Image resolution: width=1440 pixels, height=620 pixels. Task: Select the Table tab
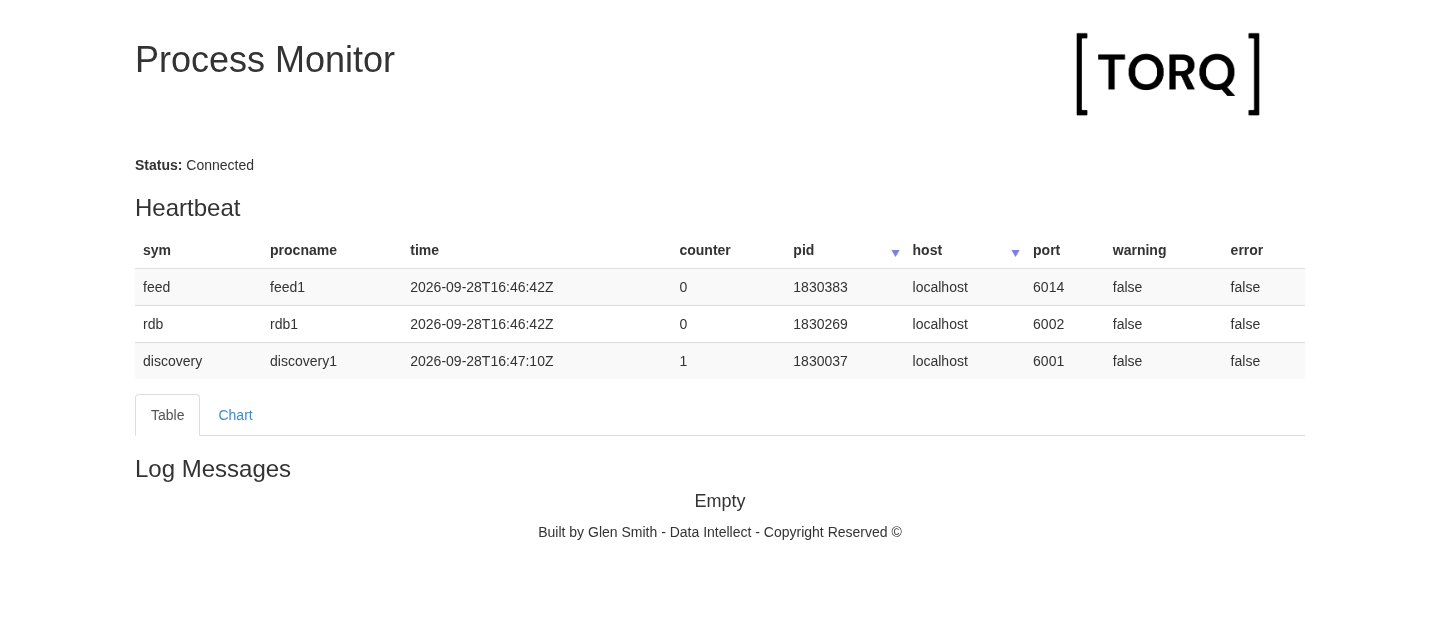[167, 415]
